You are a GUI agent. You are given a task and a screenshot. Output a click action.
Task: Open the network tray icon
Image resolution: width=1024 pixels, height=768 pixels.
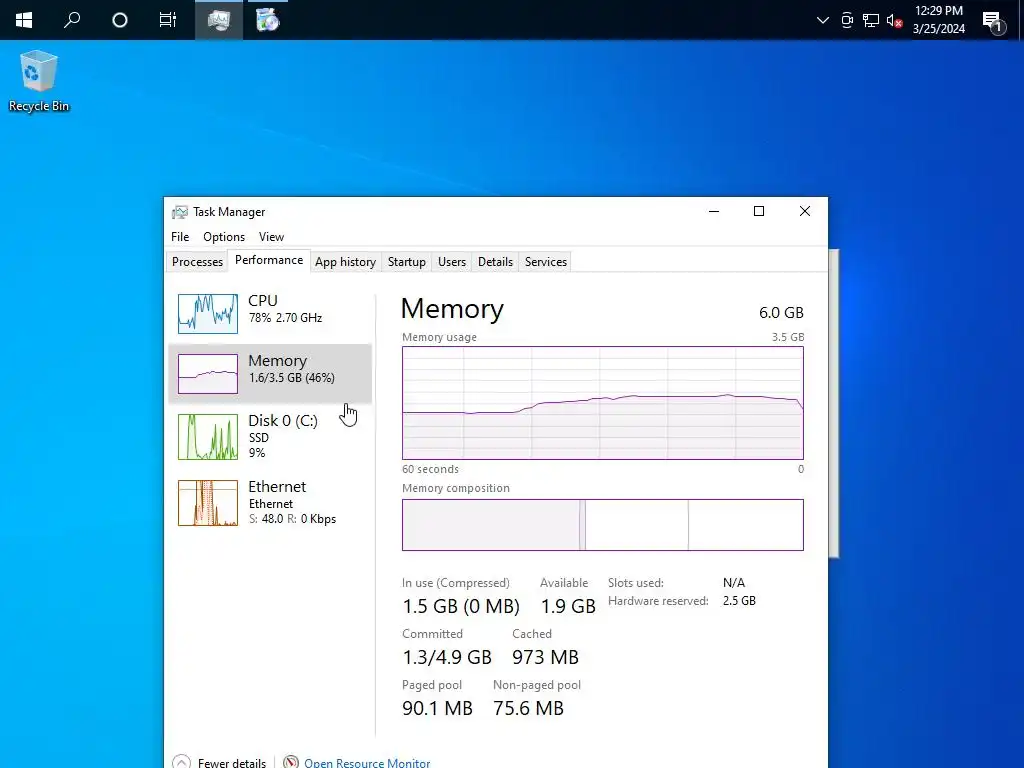pos(871,20)
